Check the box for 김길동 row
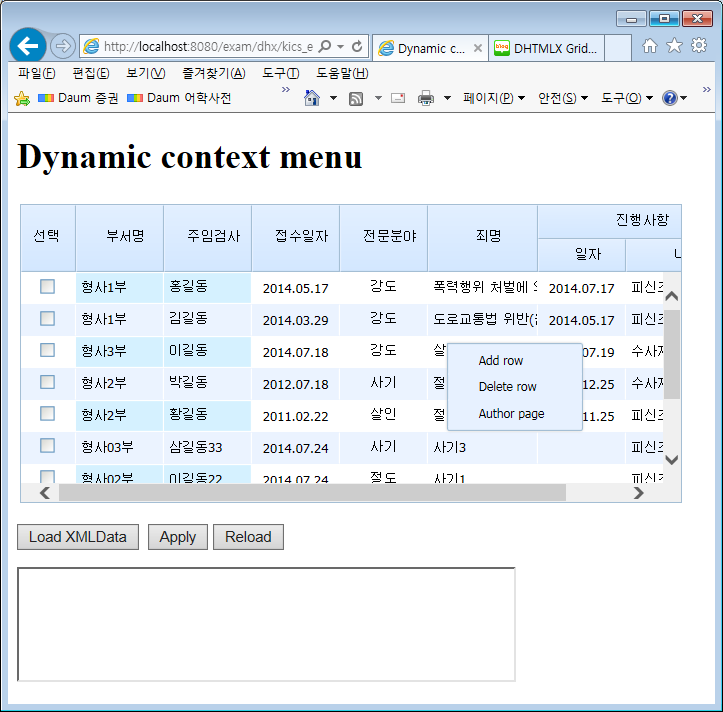Viewport: 723px width, 712px height. [x=47, y=318]
